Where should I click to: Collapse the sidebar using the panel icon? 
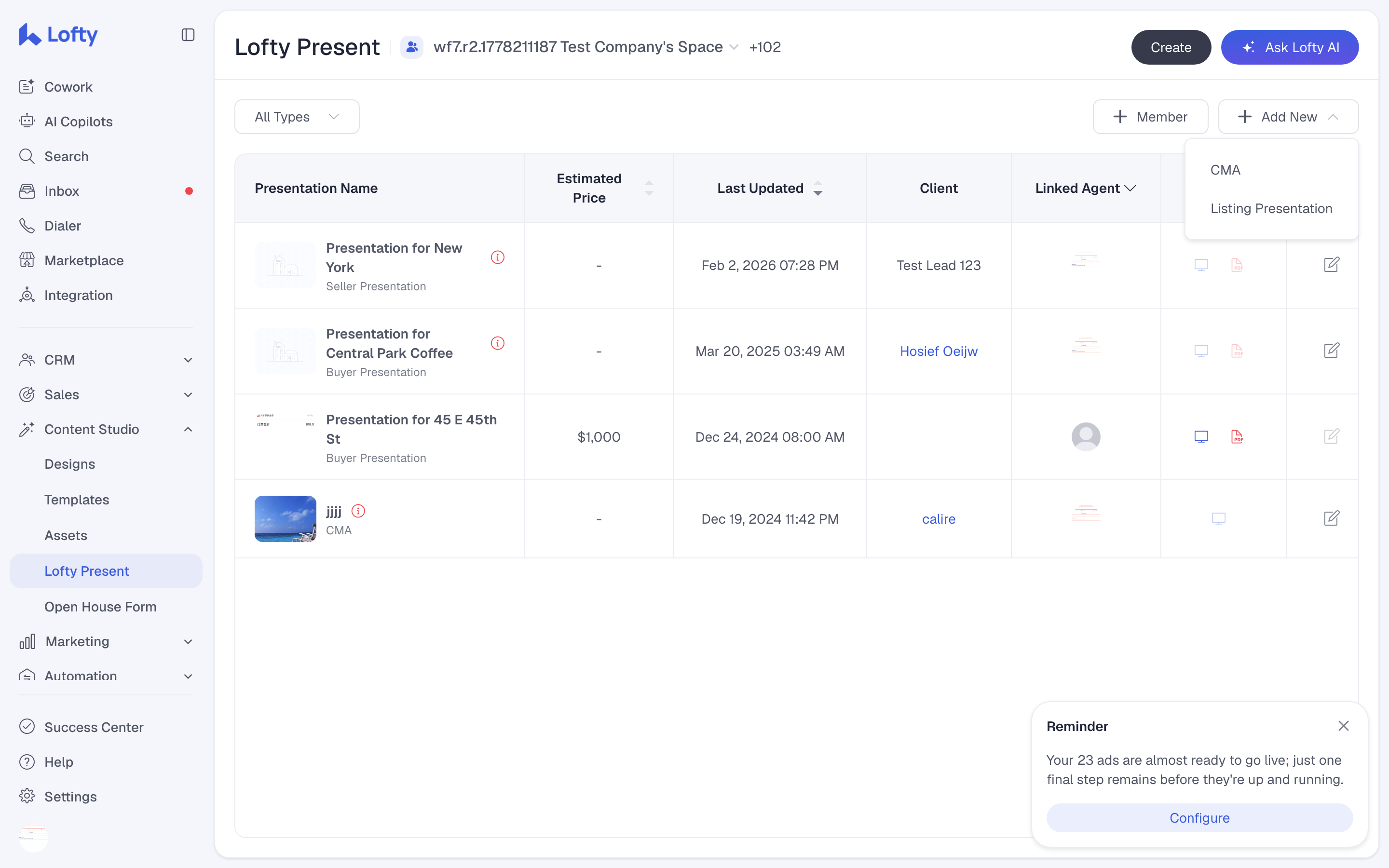pyautogui.click(x=188, y=35)
